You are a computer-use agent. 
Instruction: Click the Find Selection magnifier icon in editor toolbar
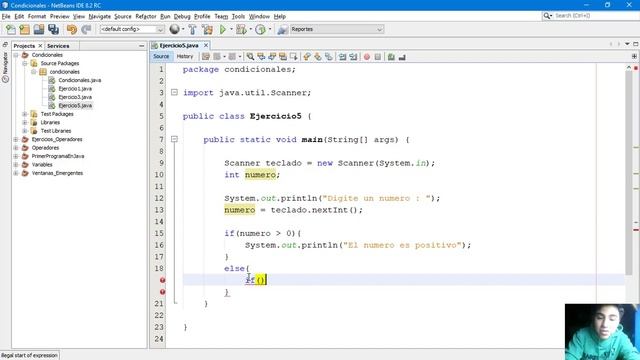coord(250,57)
